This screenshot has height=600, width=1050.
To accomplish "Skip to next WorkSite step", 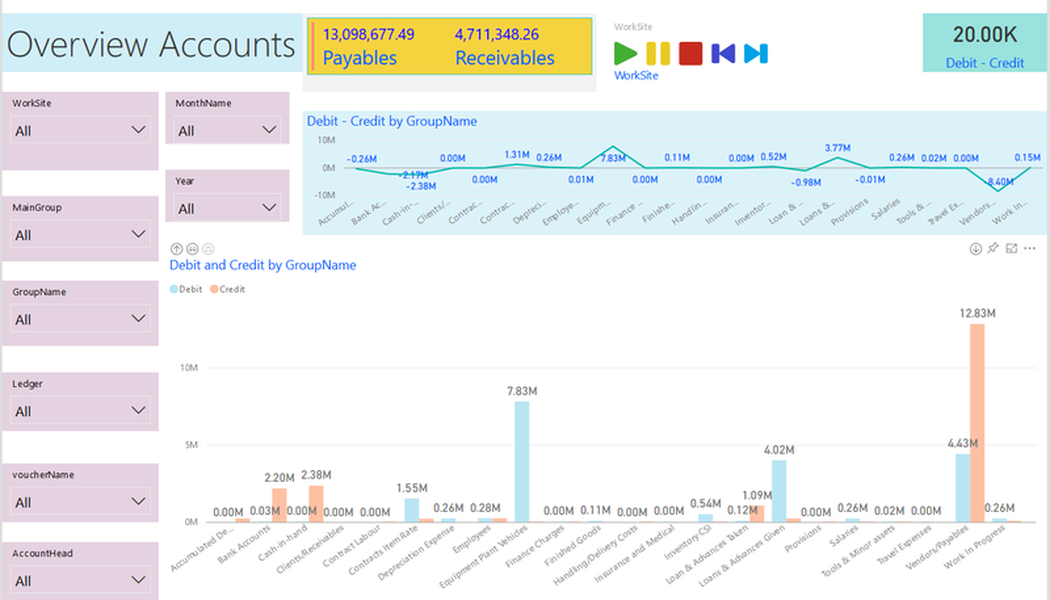I will (756, 53).
